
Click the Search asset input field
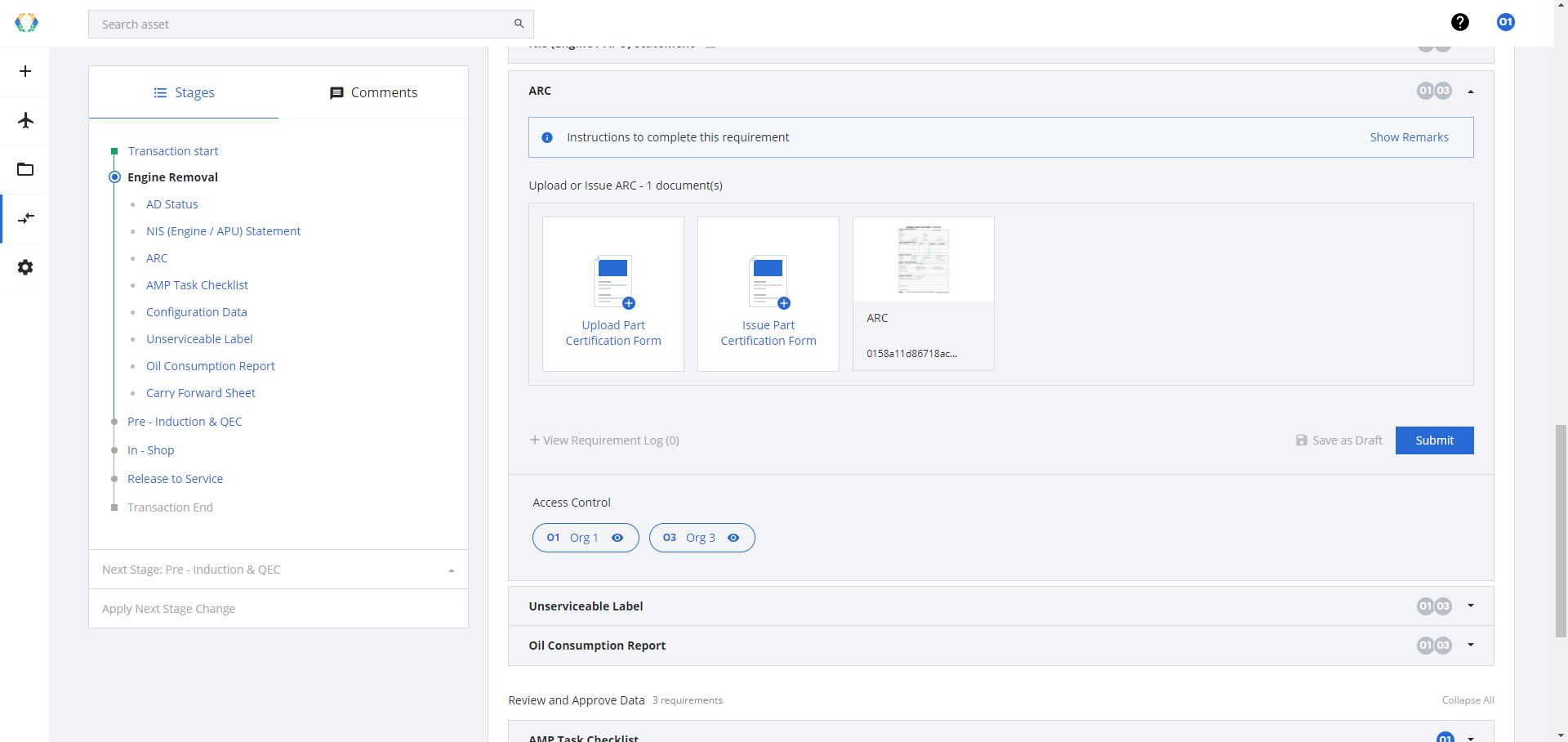[x=310, y=25]
